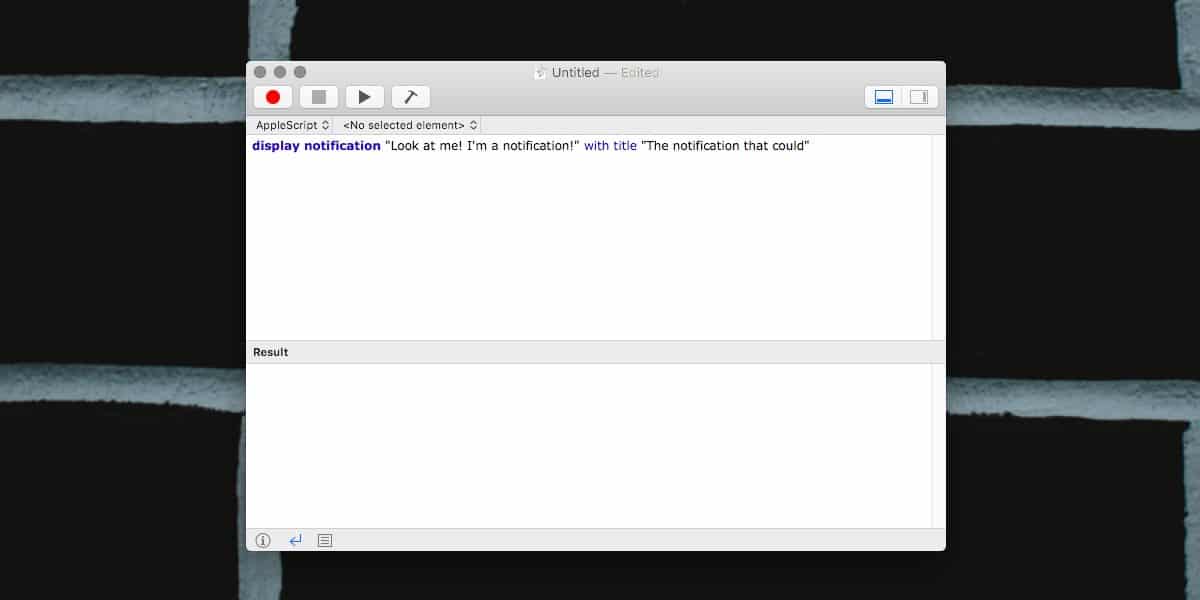Image resolution: width=1200 pixels, height=600 pixels.
Task: Click the display notification command text
Action: tap(316, 146)
